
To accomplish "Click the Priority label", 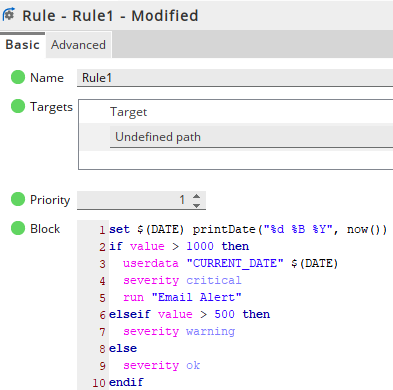I will coord(50,200).
